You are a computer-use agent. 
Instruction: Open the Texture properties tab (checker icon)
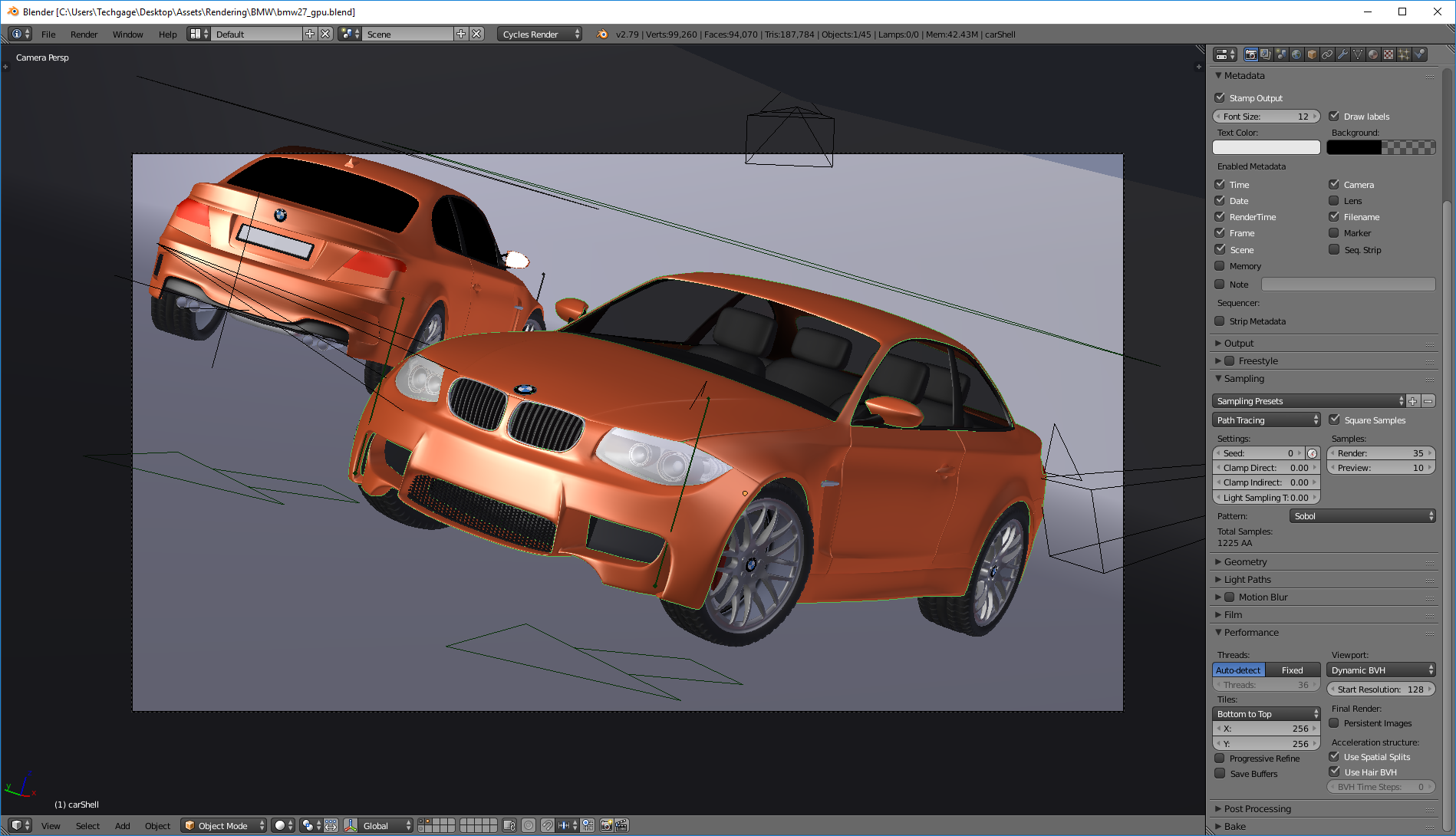click(1388, 54)
